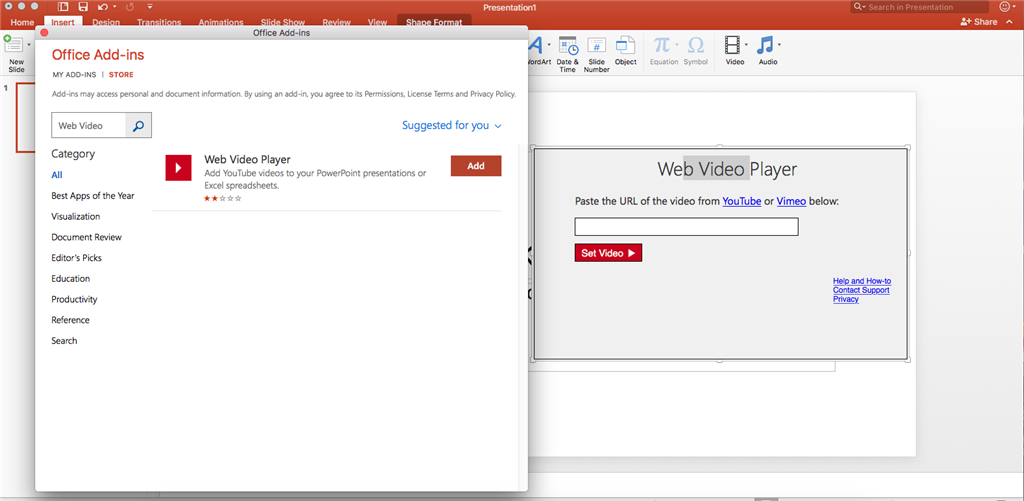
Task: Open the Slide Show tab
Action: point(283,22)
